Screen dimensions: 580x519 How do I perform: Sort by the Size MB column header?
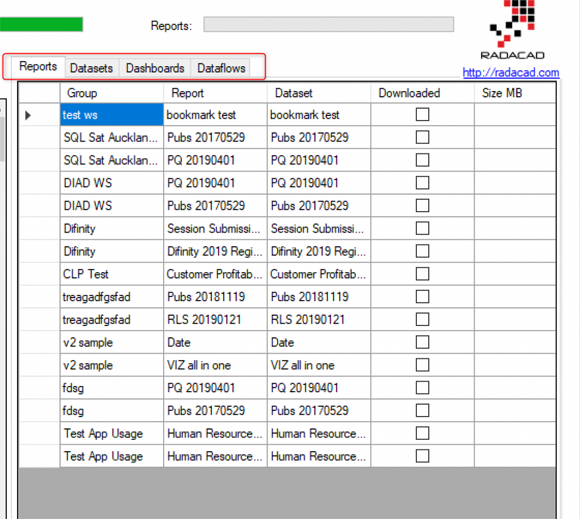pyautogui.click(x=515, y=93)
